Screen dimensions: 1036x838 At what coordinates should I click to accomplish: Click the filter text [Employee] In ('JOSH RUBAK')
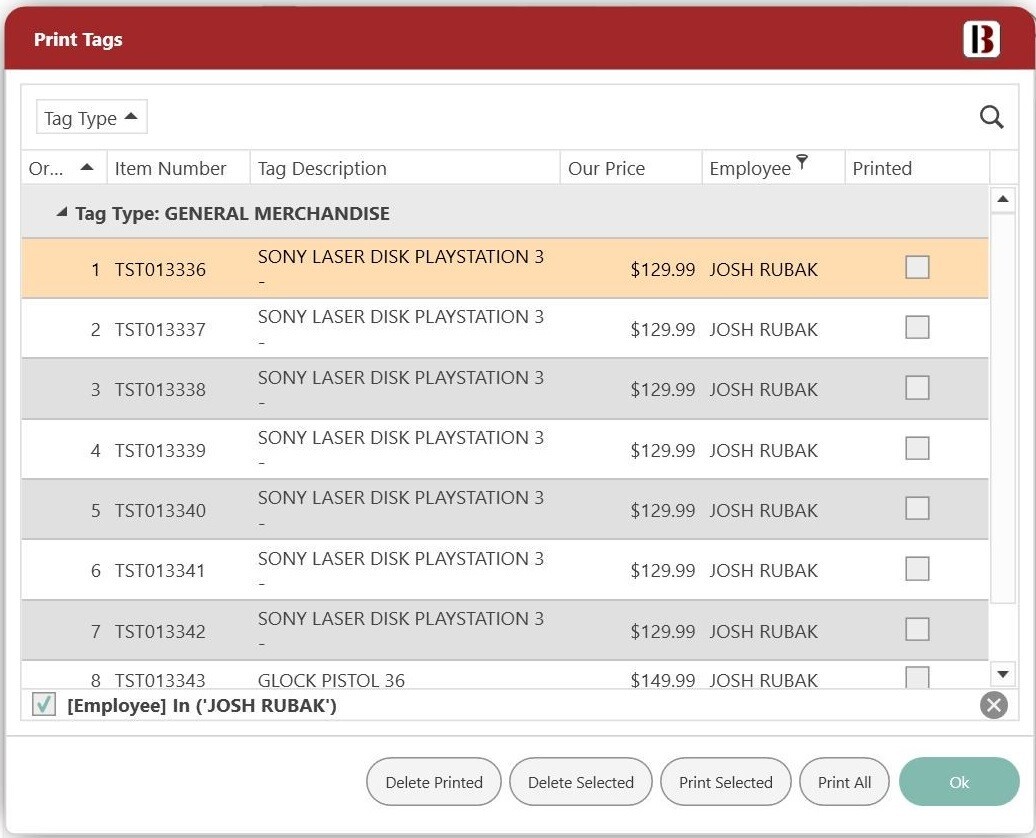[202, 705]
